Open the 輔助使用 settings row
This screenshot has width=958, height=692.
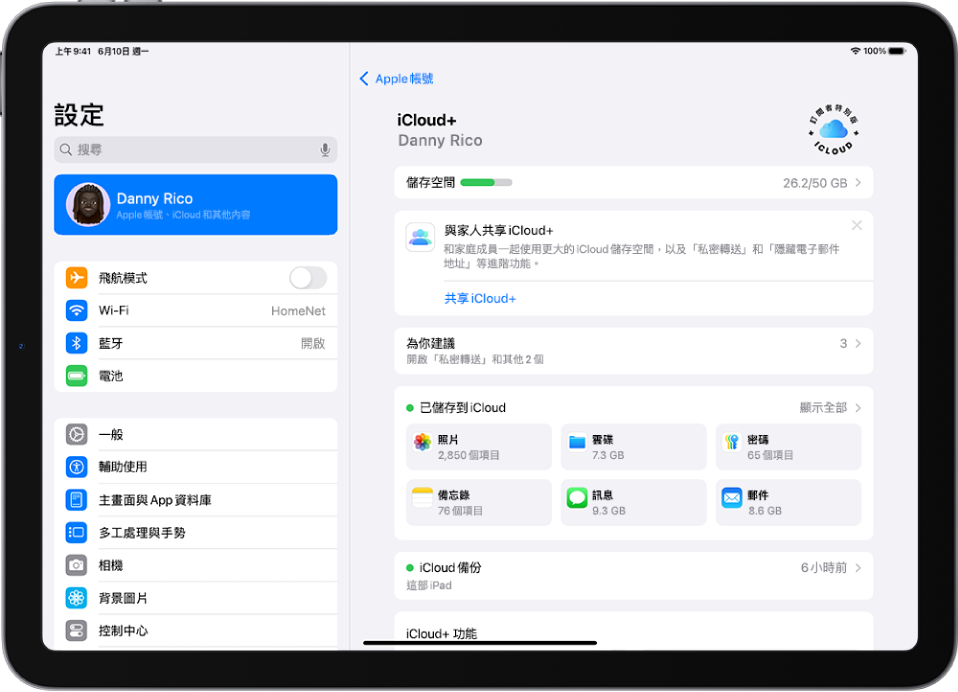click(196, 467)
